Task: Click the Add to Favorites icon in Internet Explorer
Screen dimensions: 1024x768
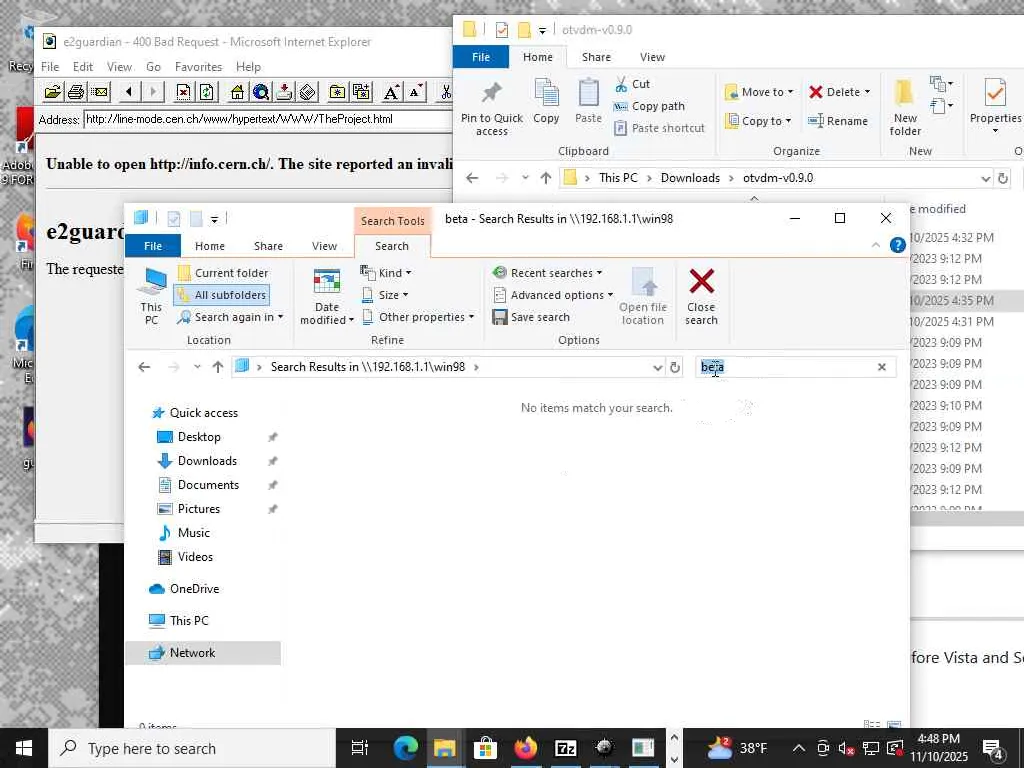Action: [361, 92]
